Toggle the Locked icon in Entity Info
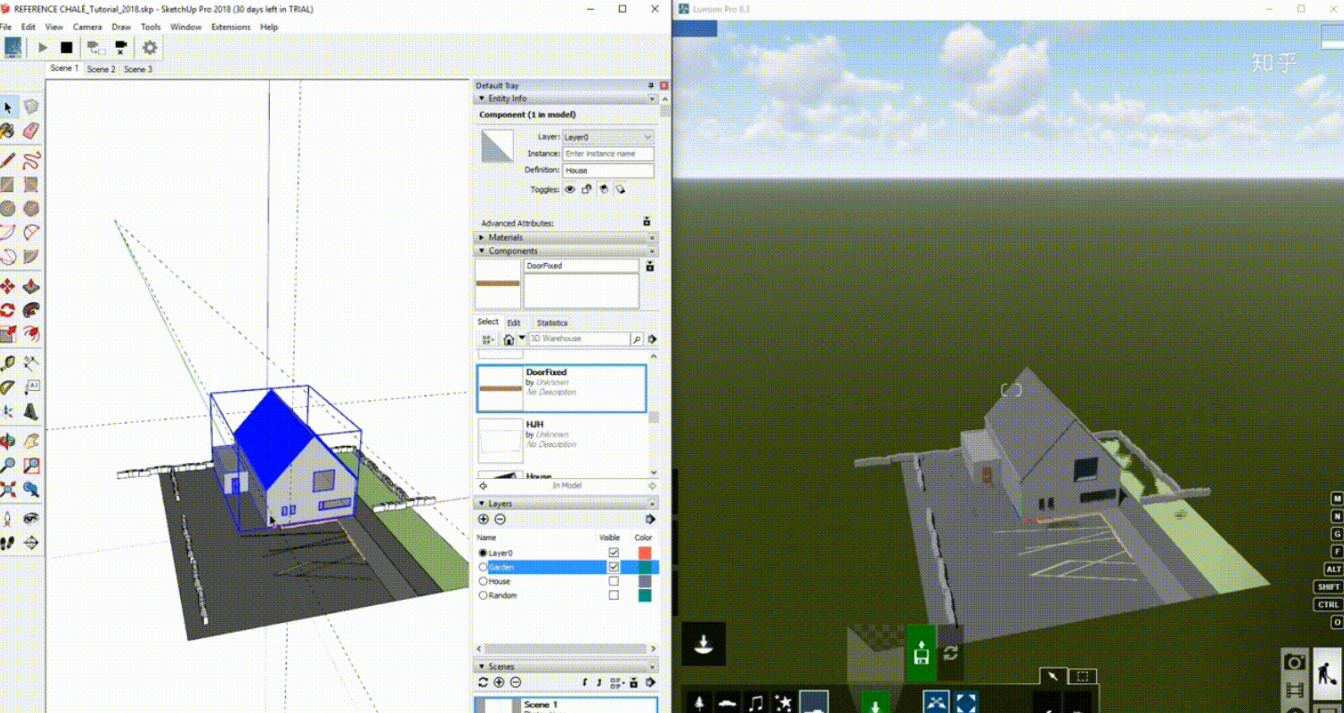The image size is (1344, 713). [x=587, y=189]
